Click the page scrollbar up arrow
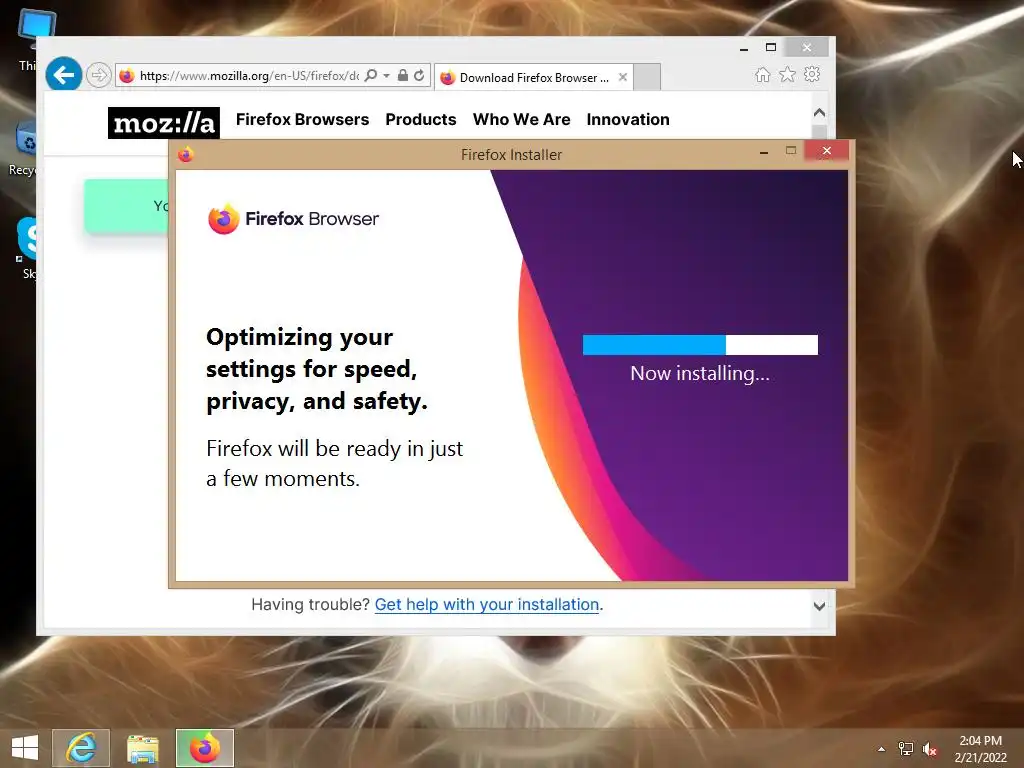Viewport: 1024px width, 768px height. (x=820, y=112)
